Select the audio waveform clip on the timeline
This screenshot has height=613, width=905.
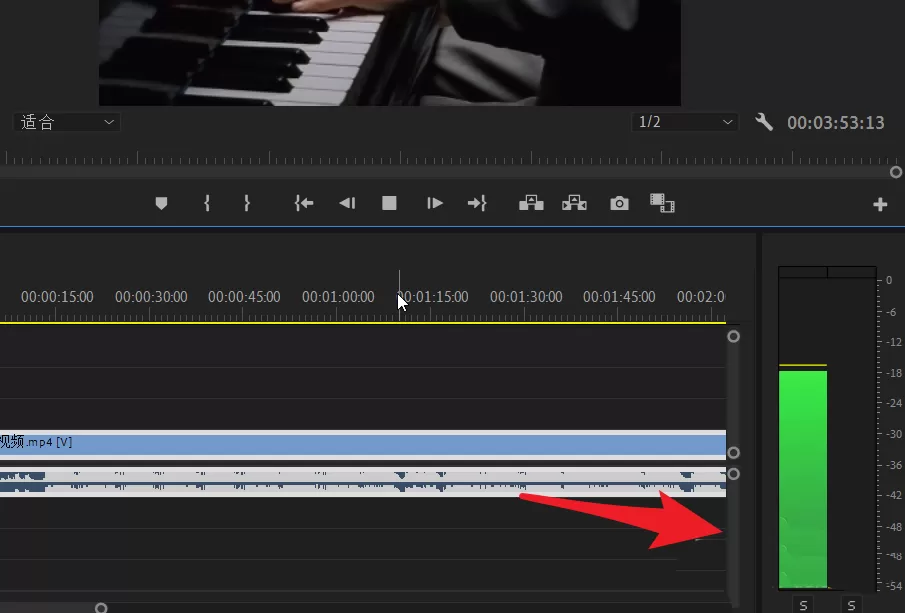[x=363, y=482]
